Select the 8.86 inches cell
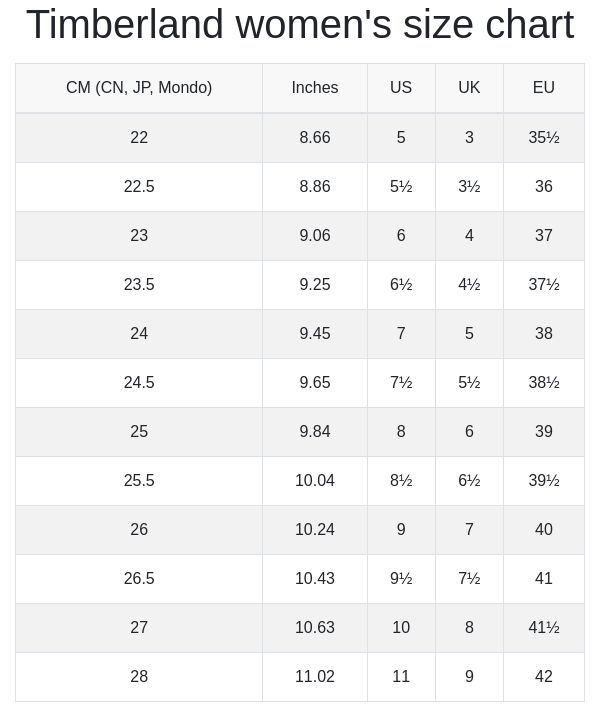Screen dimensions: 600x717 point(315,187)
